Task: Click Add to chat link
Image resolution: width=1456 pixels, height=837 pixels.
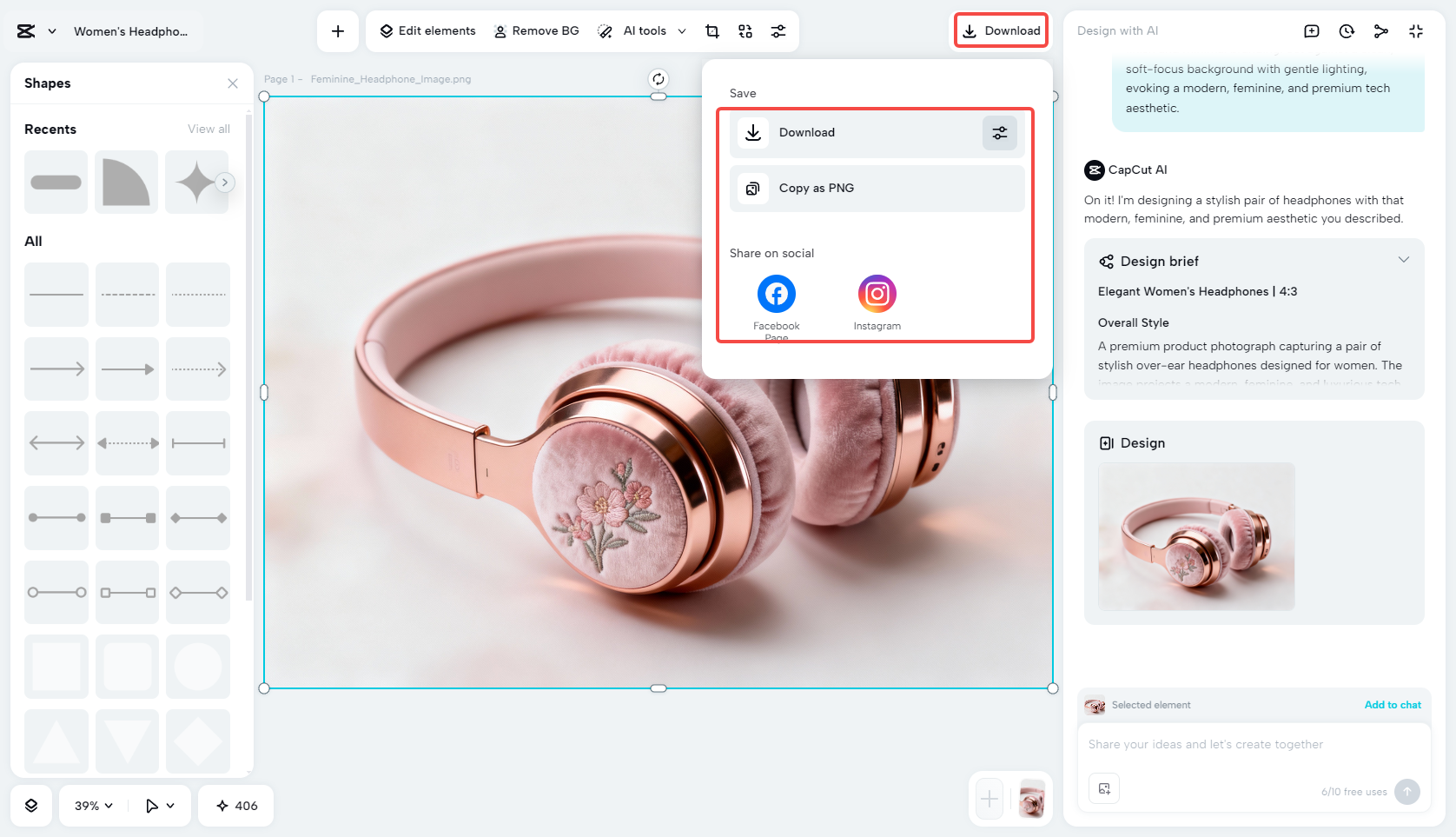Action: 1393,705
